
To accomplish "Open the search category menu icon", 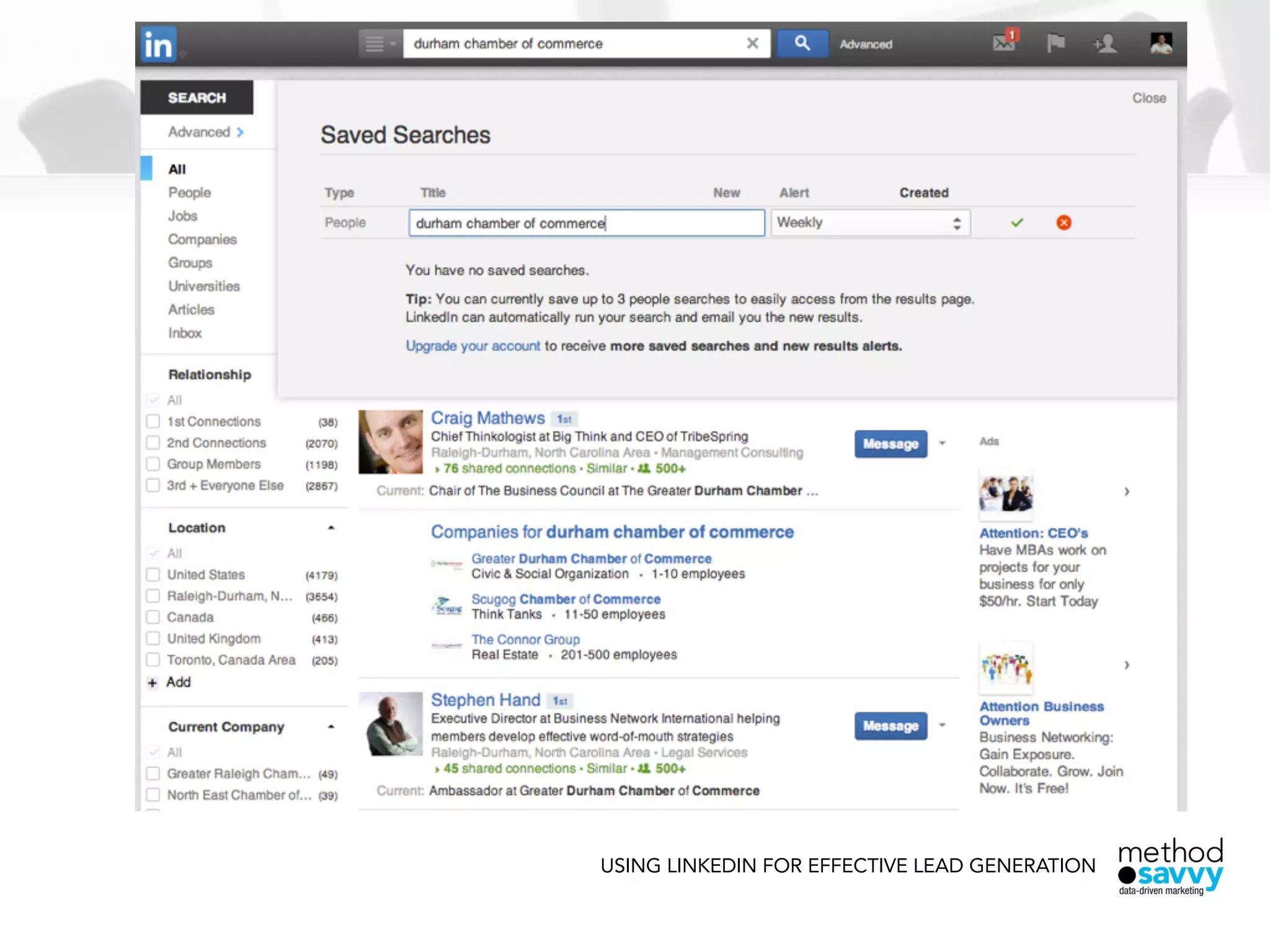I will [x=380, y=44].
